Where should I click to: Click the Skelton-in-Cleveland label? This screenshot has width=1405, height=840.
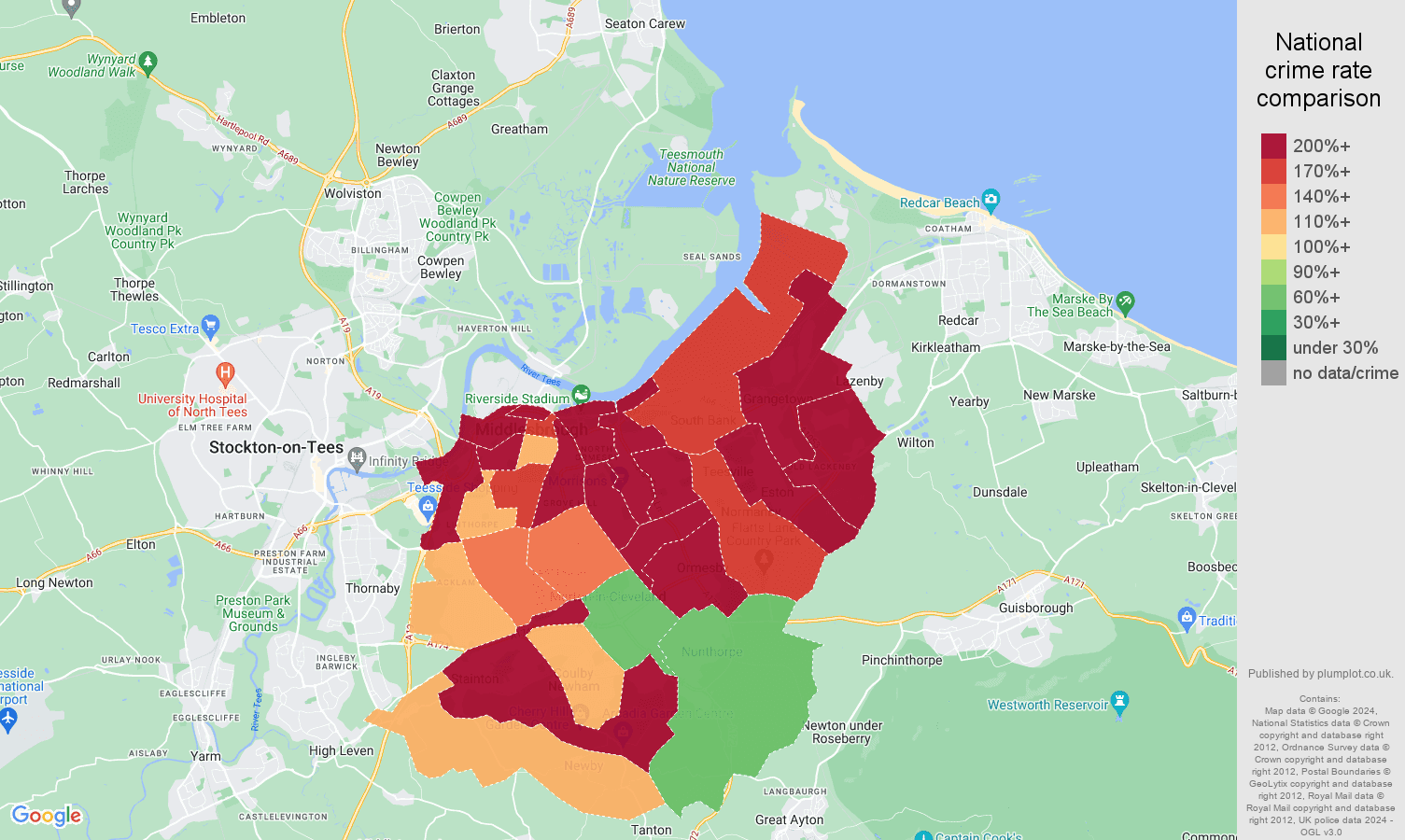(1188, 487)
